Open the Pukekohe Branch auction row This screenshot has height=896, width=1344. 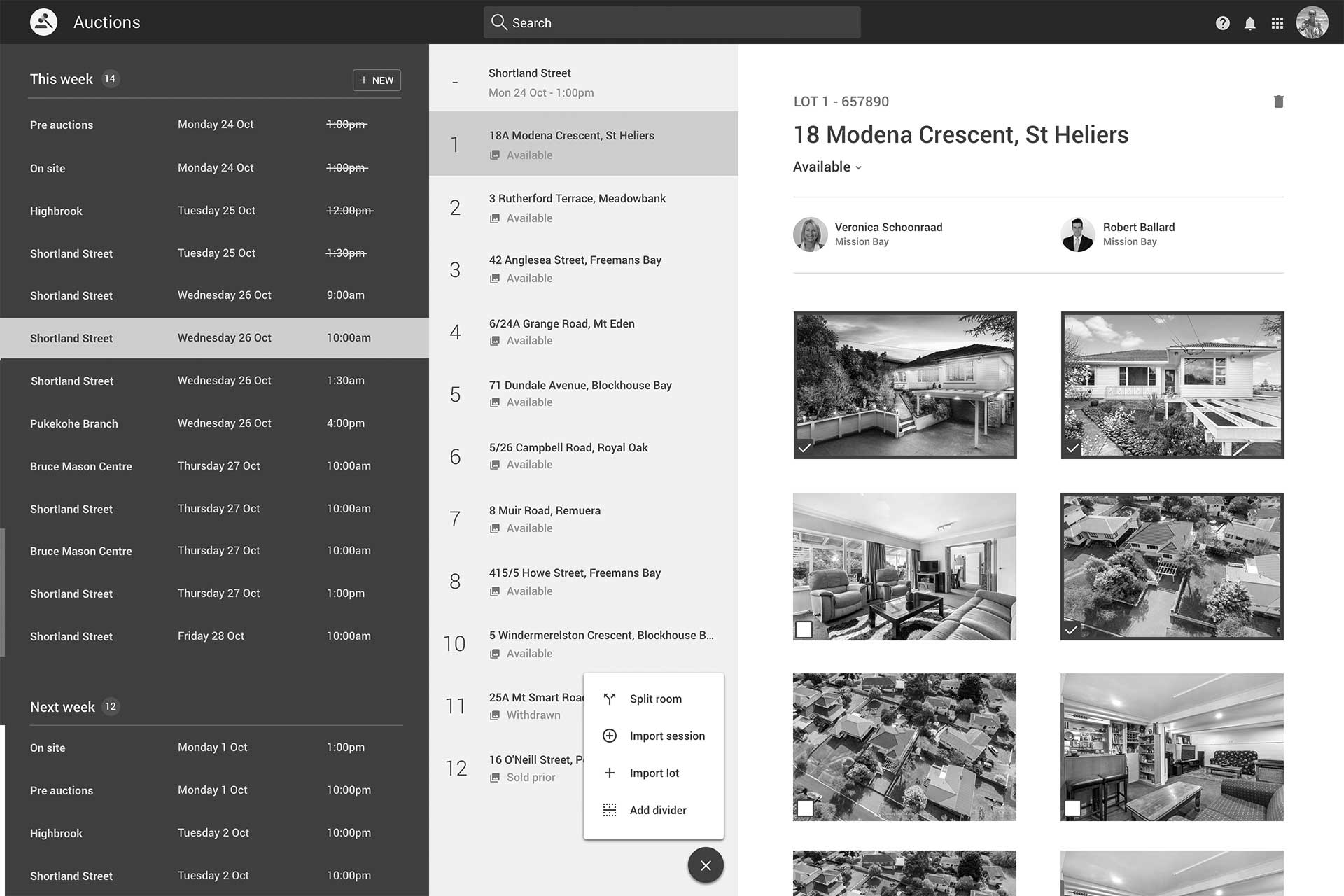pyautogui.click(x=214, y=423)
